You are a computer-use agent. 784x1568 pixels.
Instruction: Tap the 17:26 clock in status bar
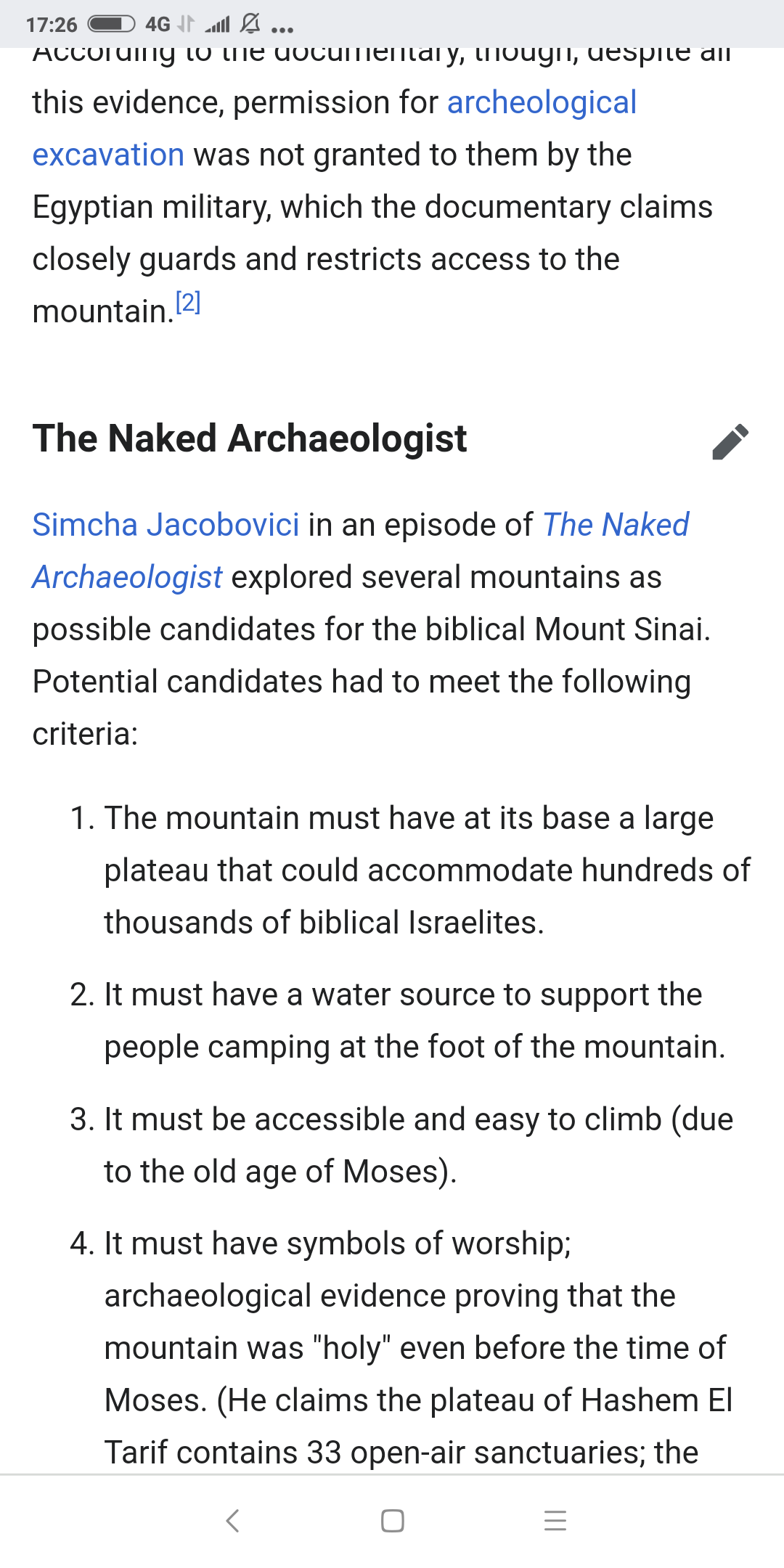tap(52, 25)
